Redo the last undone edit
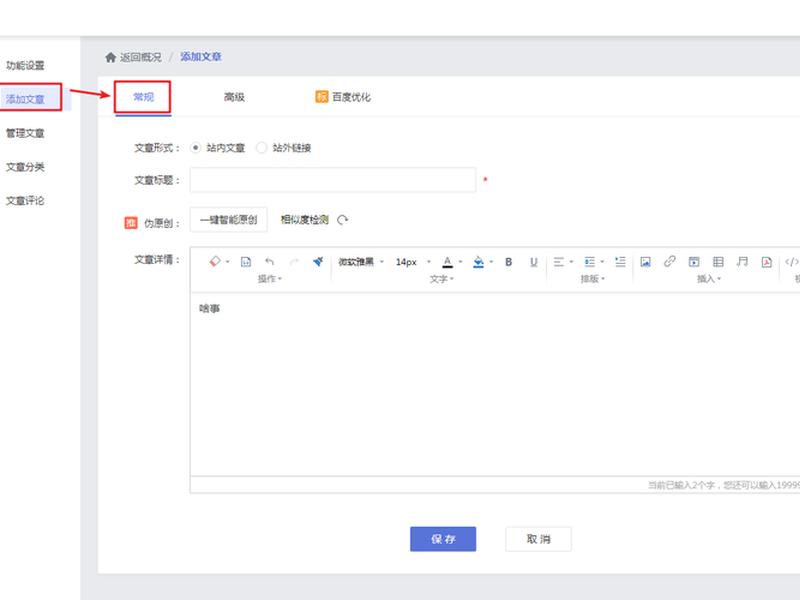The height and width of the screenshot is (600, 800). click(x=294, y=262)
